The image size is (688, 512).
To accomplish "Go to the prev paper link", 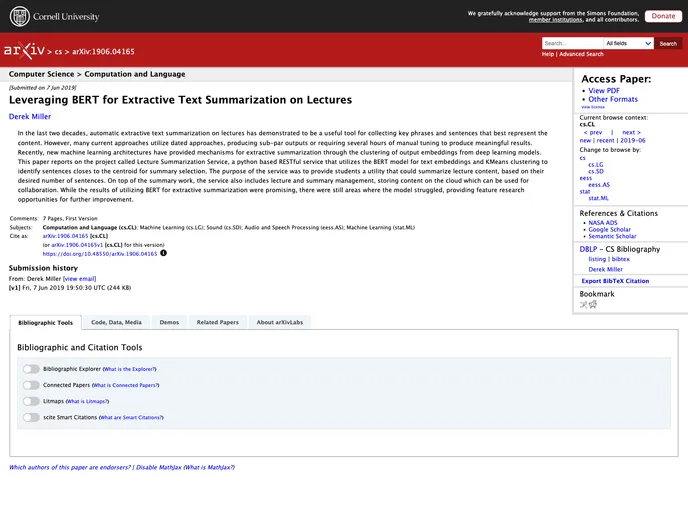I will pos(592,132).
